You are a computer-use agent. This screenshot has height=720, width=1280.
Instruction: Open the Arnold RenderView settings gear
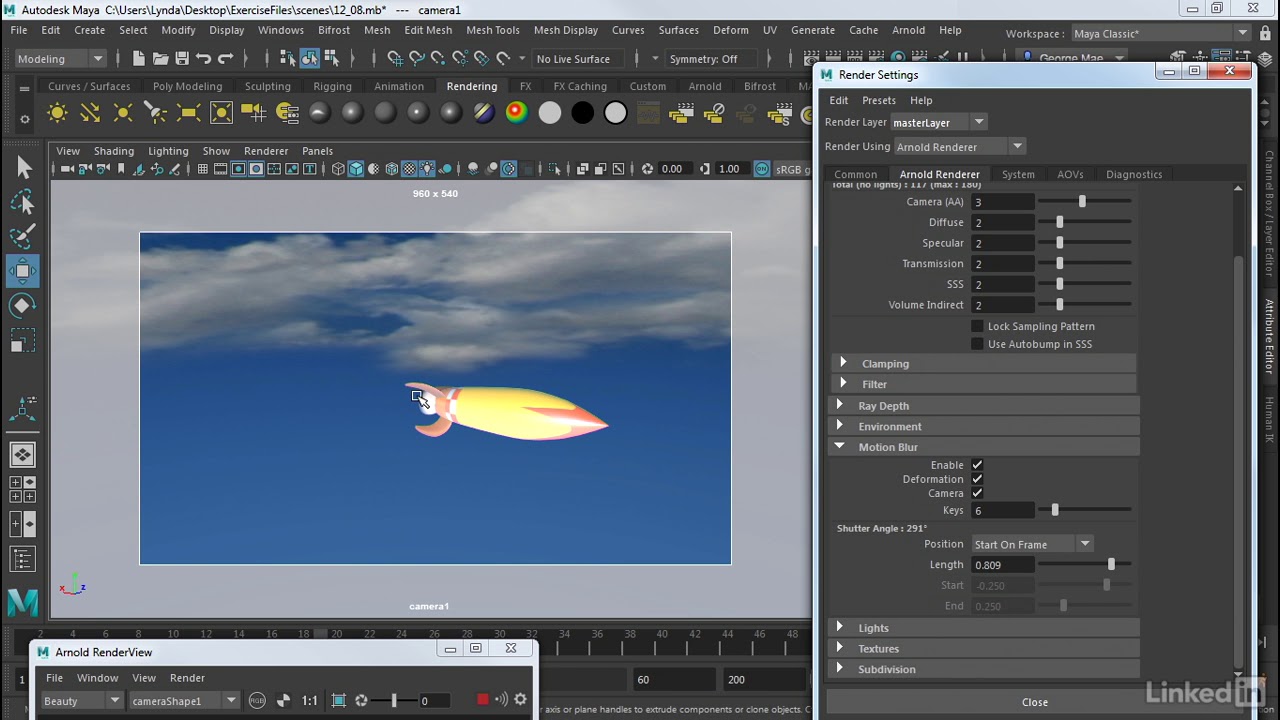[x=520, y=700]
